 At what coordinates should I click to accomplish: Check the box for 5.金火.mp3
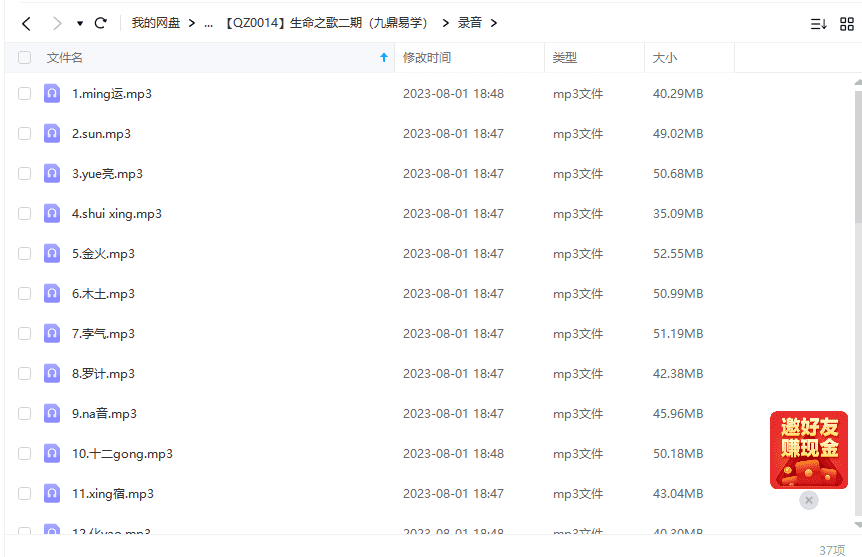pos(24,253)
